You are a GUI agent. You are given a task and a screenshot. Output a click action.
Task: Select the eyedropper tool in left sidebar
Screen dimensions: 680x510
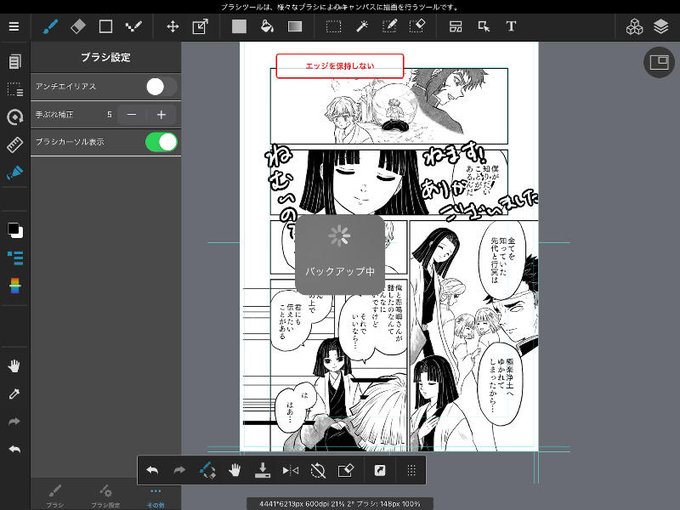(14, 394)
